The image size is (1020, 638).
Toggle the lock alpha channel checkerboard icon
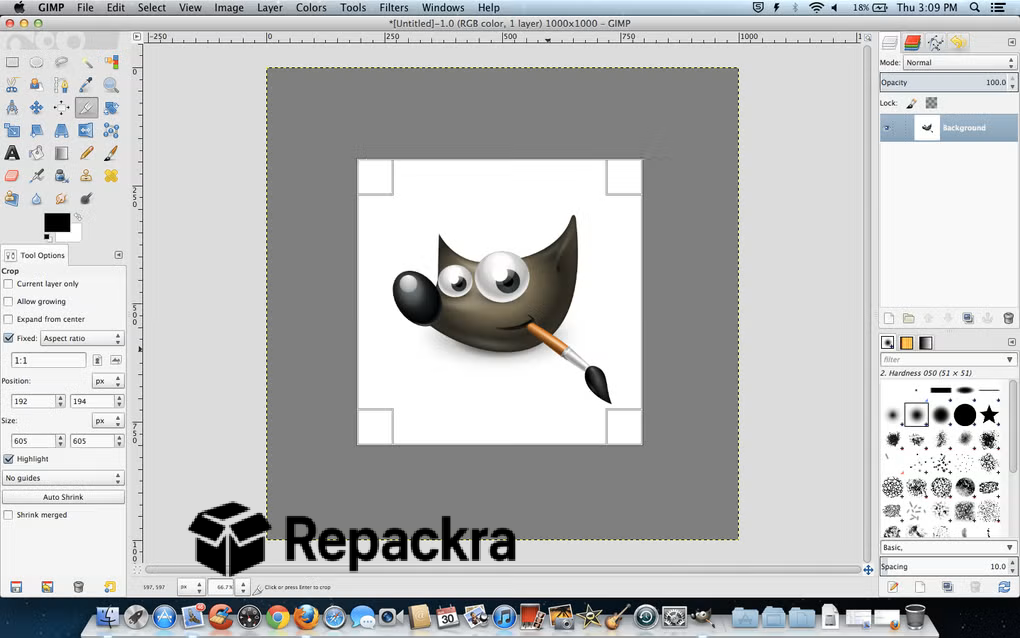point(932,103)
